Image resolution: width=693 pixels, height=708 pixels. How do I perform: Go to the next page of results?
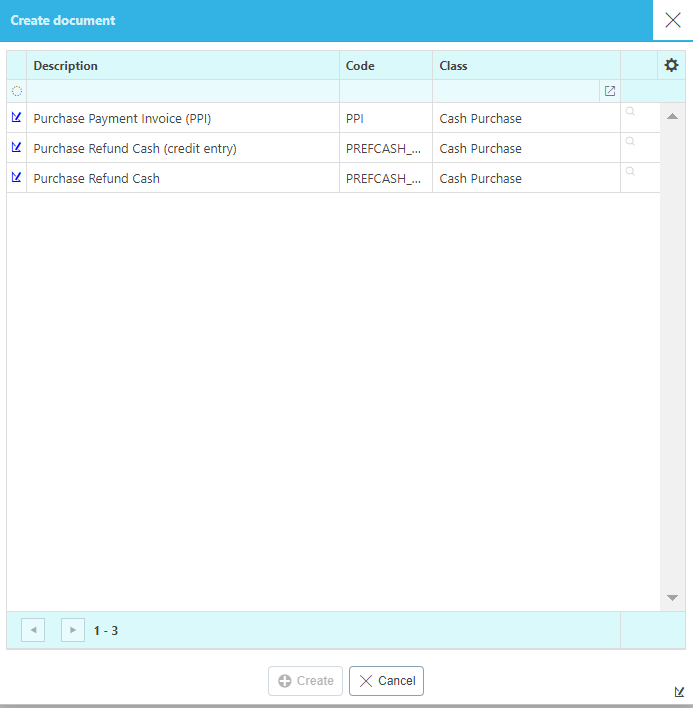[73, 630]
